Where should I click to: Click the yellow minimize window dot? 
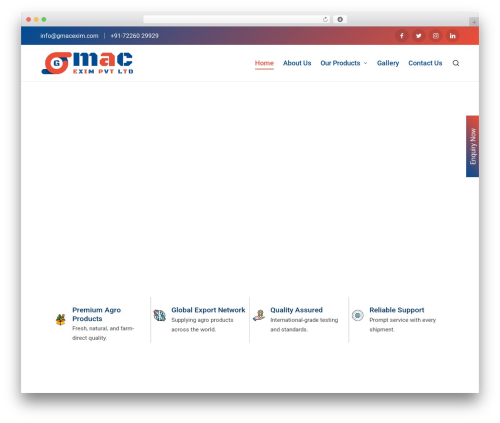(36, 19)
